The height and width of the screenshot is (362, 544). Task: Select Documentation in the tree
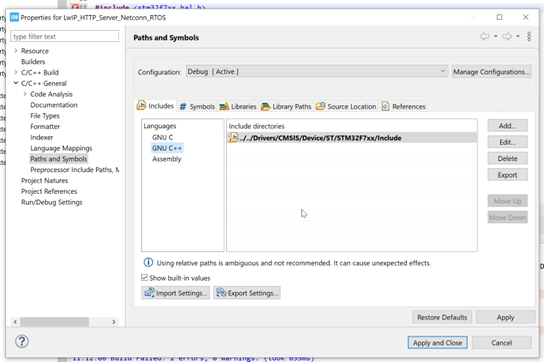pyautogui.click(x=54, y=104)
